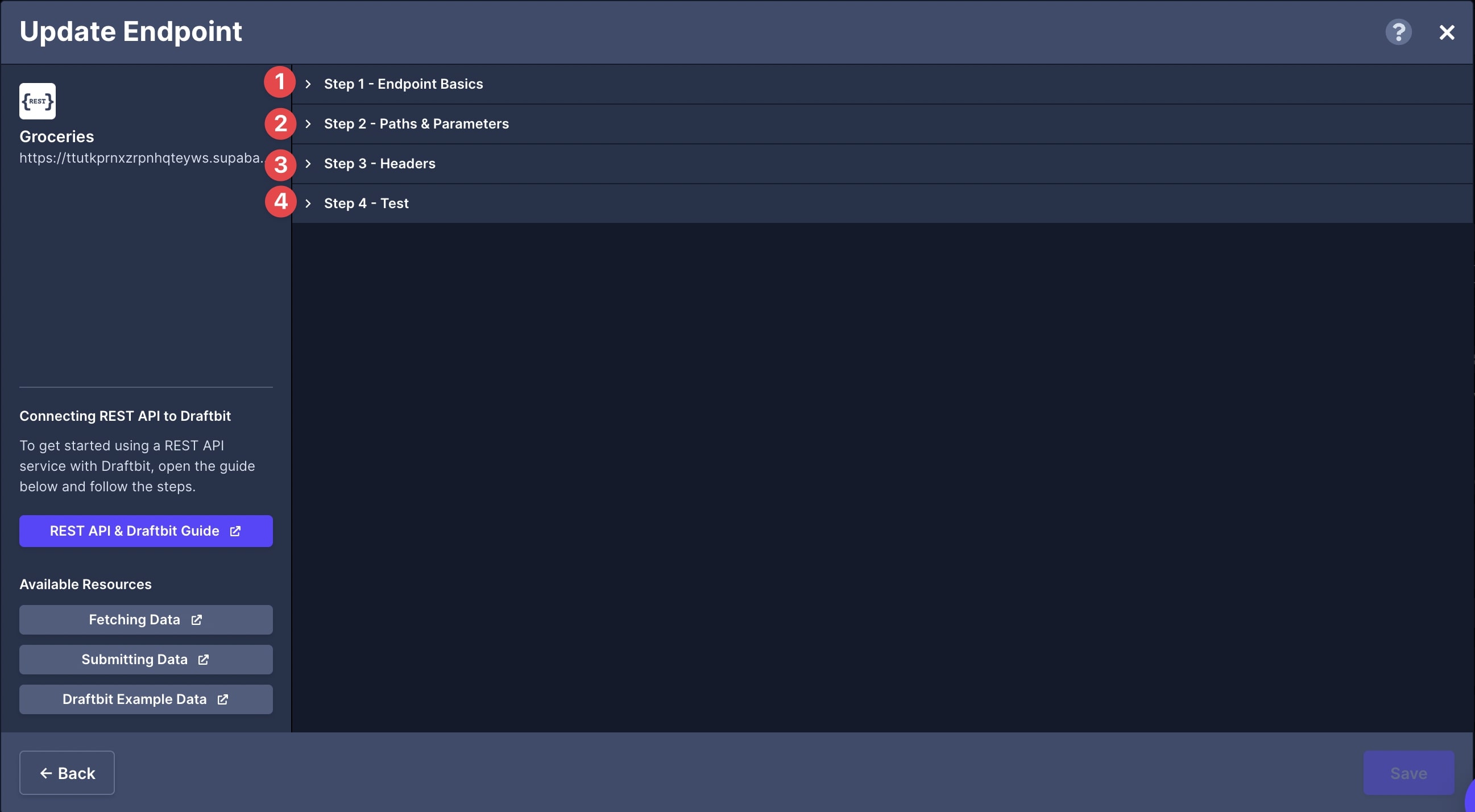Click the Groceries service URL text
Screen dimensions: 1475x812
pyautogui.click(x=142, y=158)
